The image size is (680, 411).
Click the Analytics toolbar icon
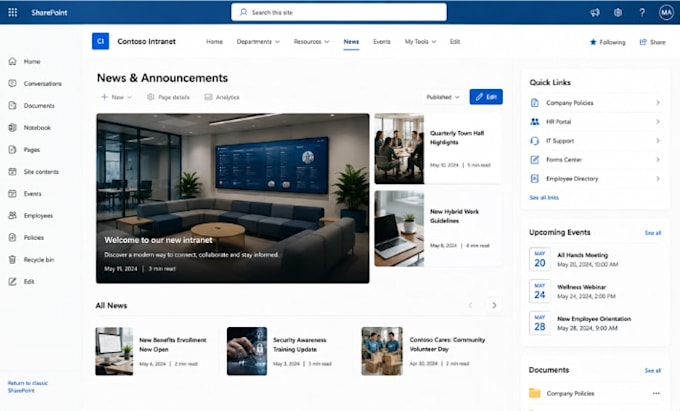[208, 97]
